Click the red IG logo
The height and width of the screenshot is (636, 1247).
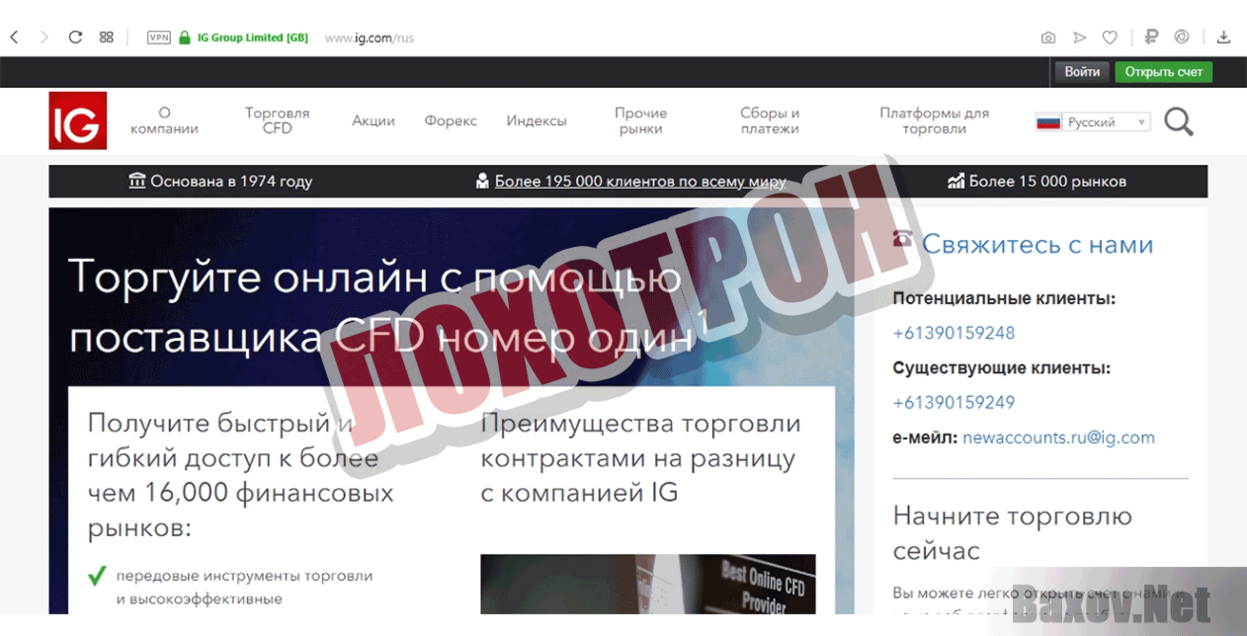point(78,121)
